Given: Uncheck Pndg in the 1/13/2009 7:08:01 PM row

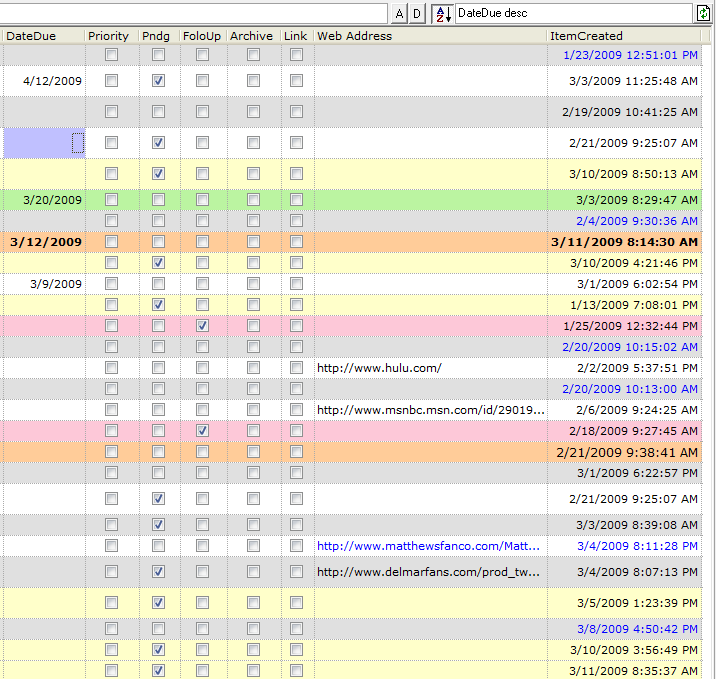Looking at the screenshot, I should point(158,305).
